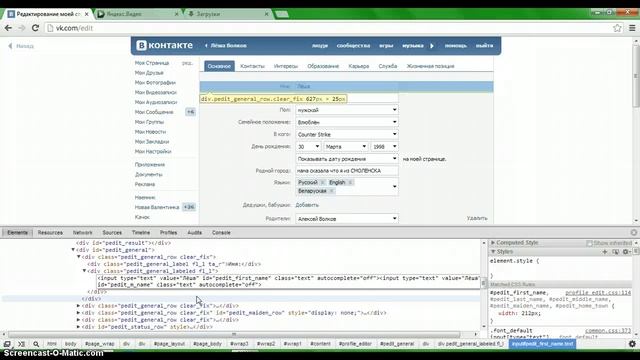Click the browser address bar
Screen dimensions: 640x360
[x=327, y=28]
